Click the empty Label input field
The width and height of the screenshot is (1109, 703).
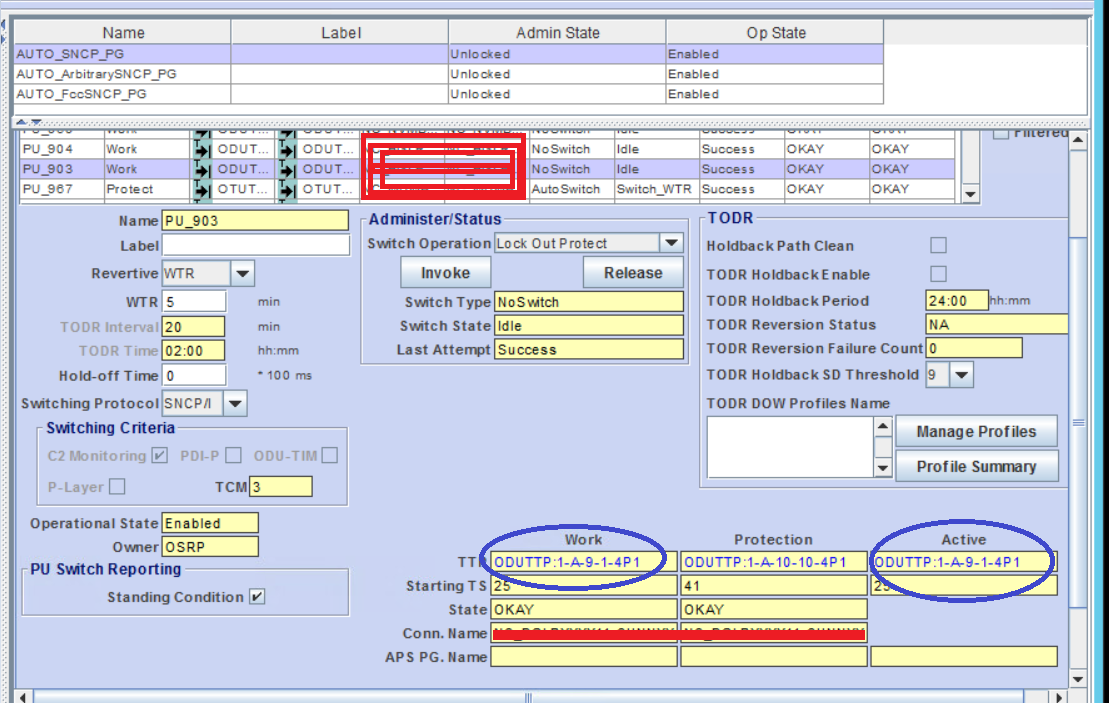click(x=255, y=245)
